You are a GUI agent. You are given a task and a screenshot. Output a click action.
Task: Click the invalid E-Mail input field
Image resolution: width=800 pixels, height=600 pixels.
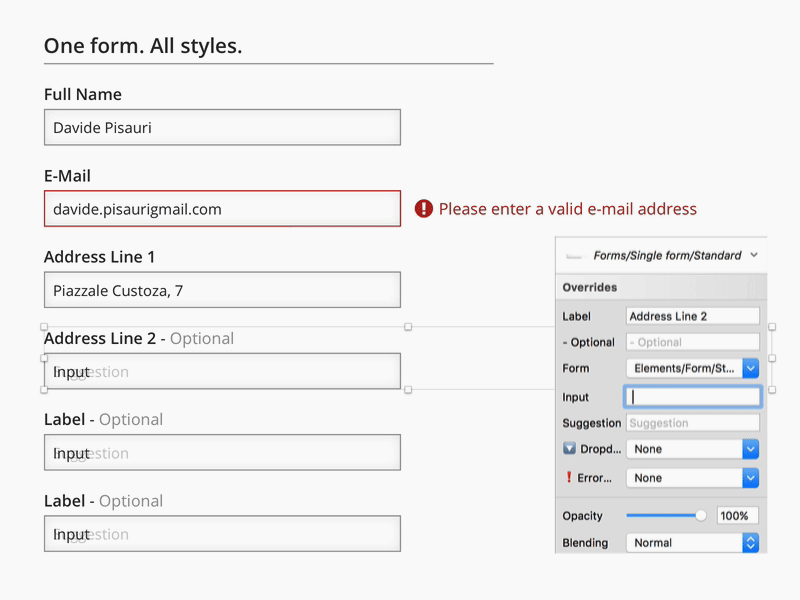[x=222, y=209]
